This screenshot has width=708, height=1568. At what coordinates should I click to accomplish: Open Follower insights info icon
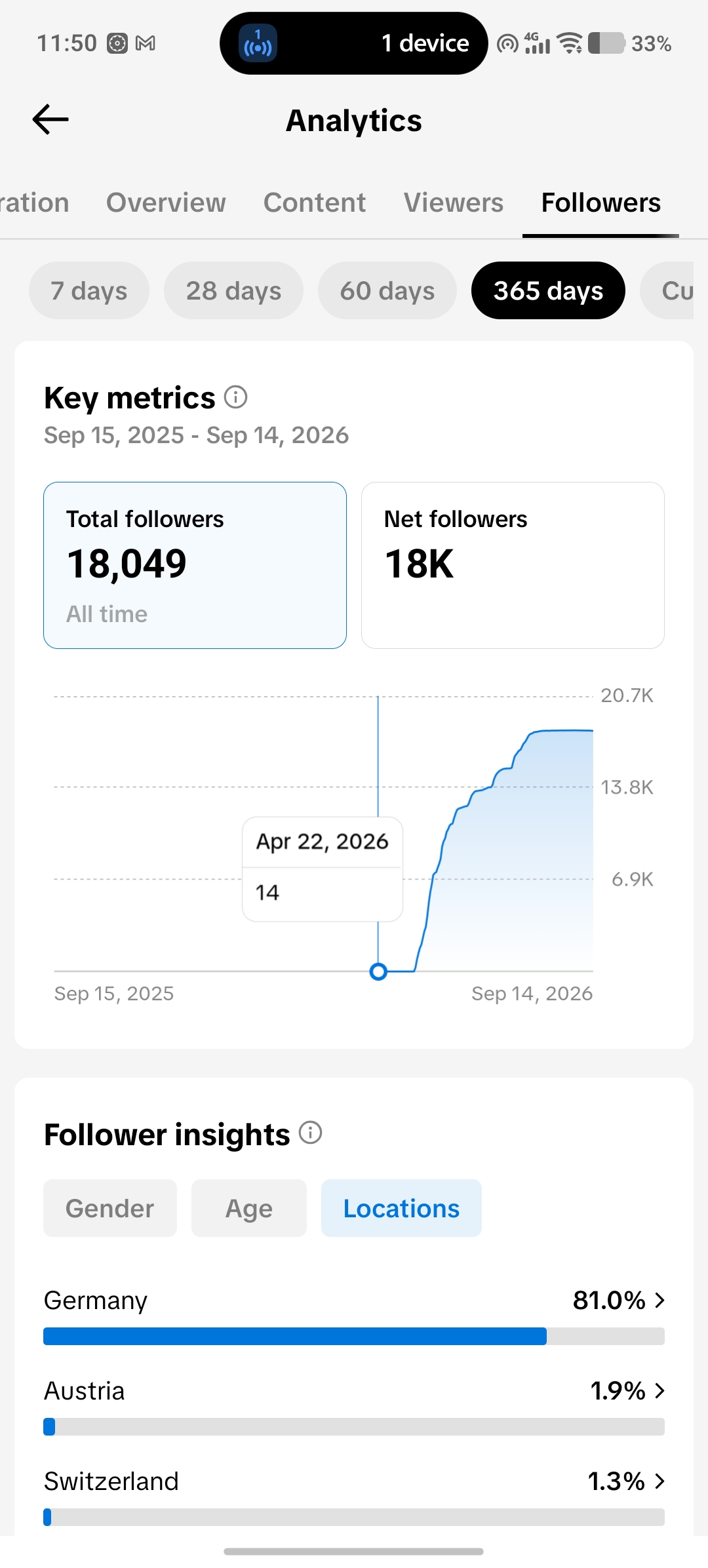point(310,1133)
